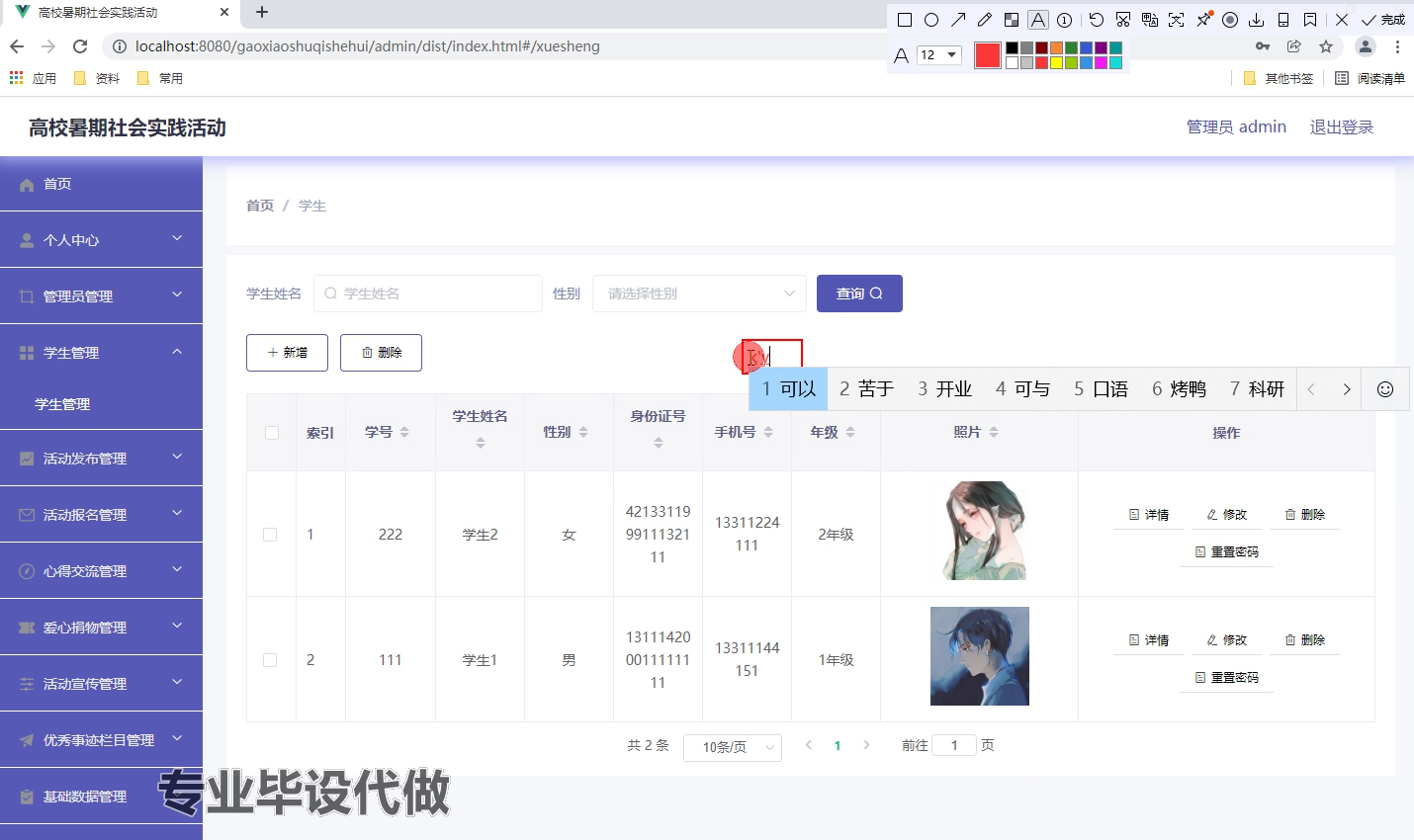This screenshot has height=840, width=1414.
Task: Open the Chrome profile avatar
Action: tap(1366, 46)
